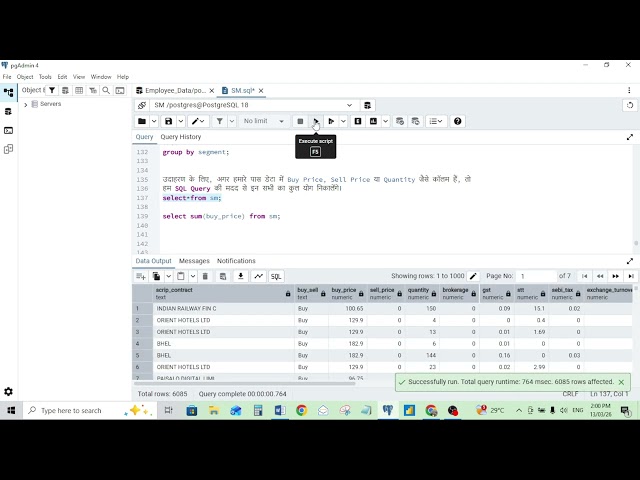Click the SQL button in Data Output toolbar
This screenshot has height=480, width=640.
276,276
